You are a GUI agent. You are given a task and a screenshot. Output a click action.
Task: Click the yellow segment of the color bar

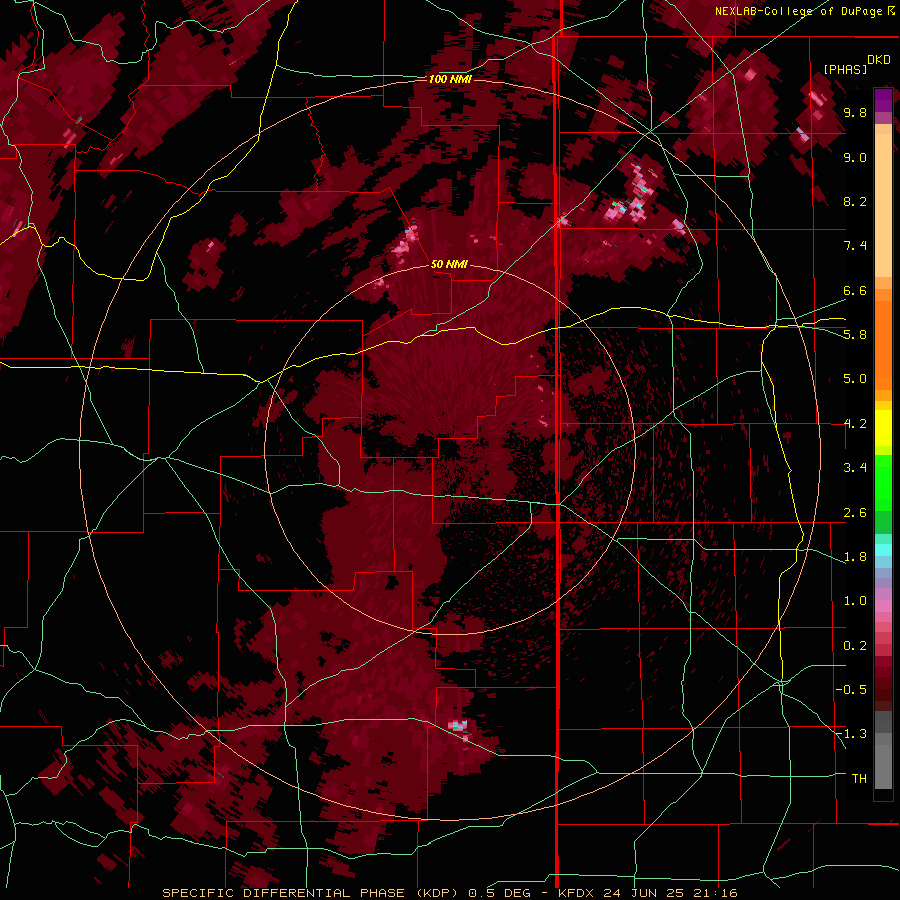coord(883,428)
